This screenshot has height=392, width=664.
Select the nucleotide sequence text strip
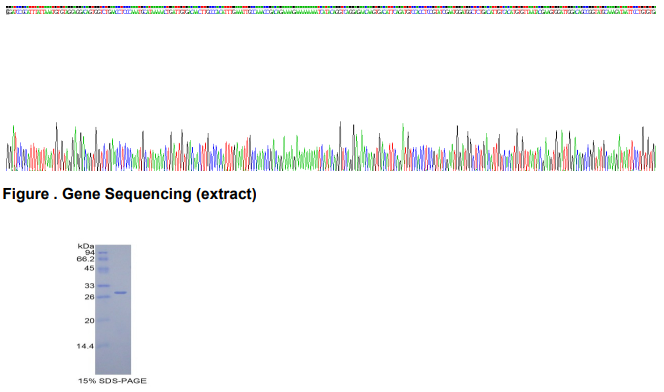(331, 12)
